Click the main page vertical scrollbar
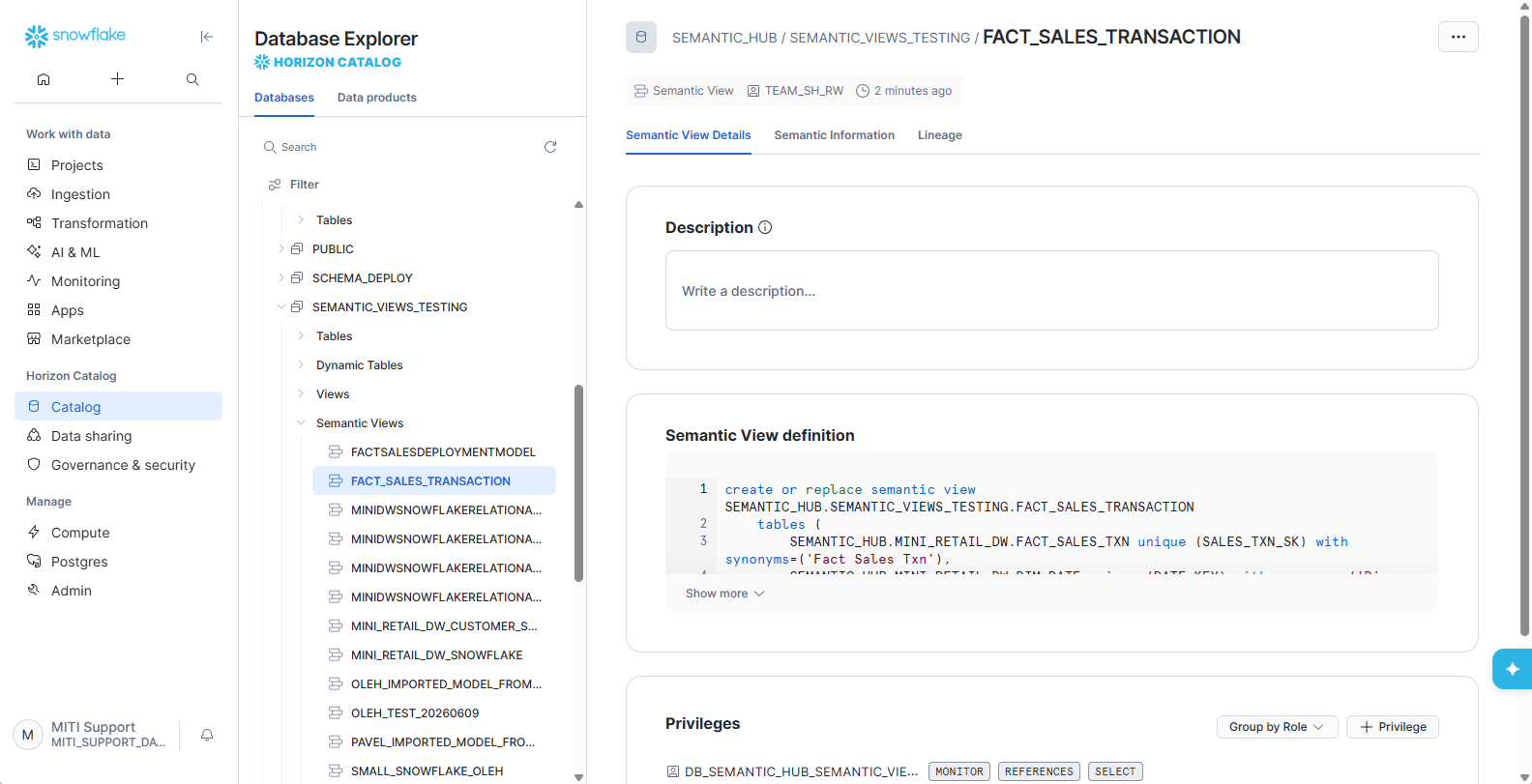Viewport: 1532px width, 784px height. tap(1525, 324)
